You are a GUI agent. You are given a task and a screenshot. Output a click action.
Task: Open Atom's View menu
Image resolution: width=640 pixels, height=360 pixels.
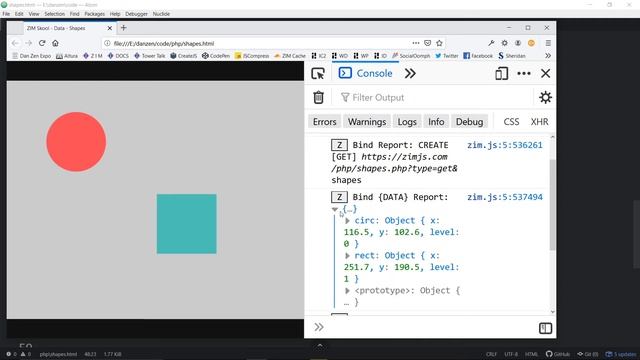34,14
